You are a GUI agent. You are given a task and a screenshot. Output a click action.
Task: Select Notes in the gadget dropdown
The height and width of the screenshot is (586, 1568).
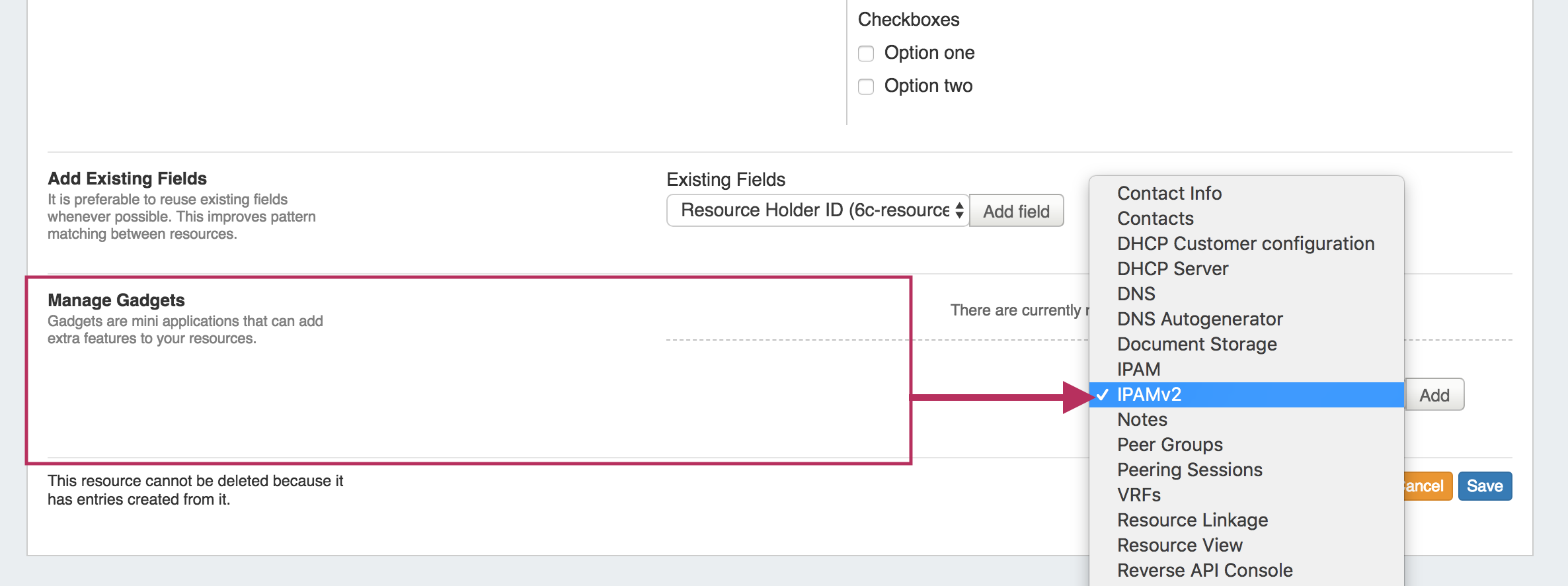(1142, 419)
